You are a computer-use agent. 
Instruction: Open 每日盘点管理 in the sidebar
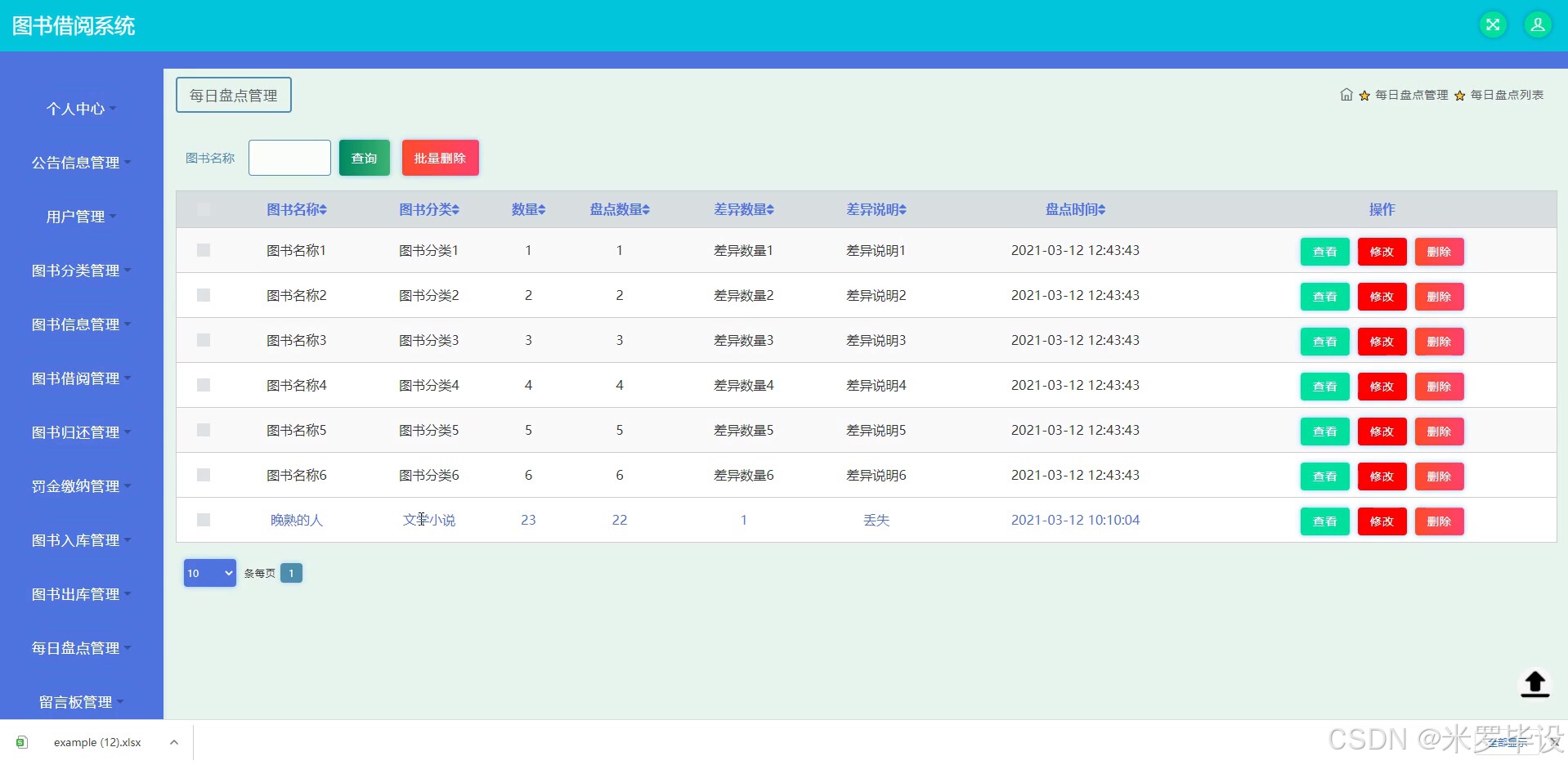pyautogui.click(x=82, y=648)
